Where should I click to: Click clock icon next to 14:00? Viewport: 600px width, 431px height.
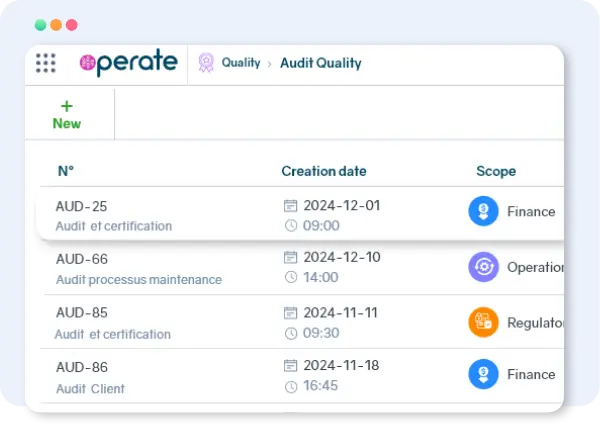291,277
